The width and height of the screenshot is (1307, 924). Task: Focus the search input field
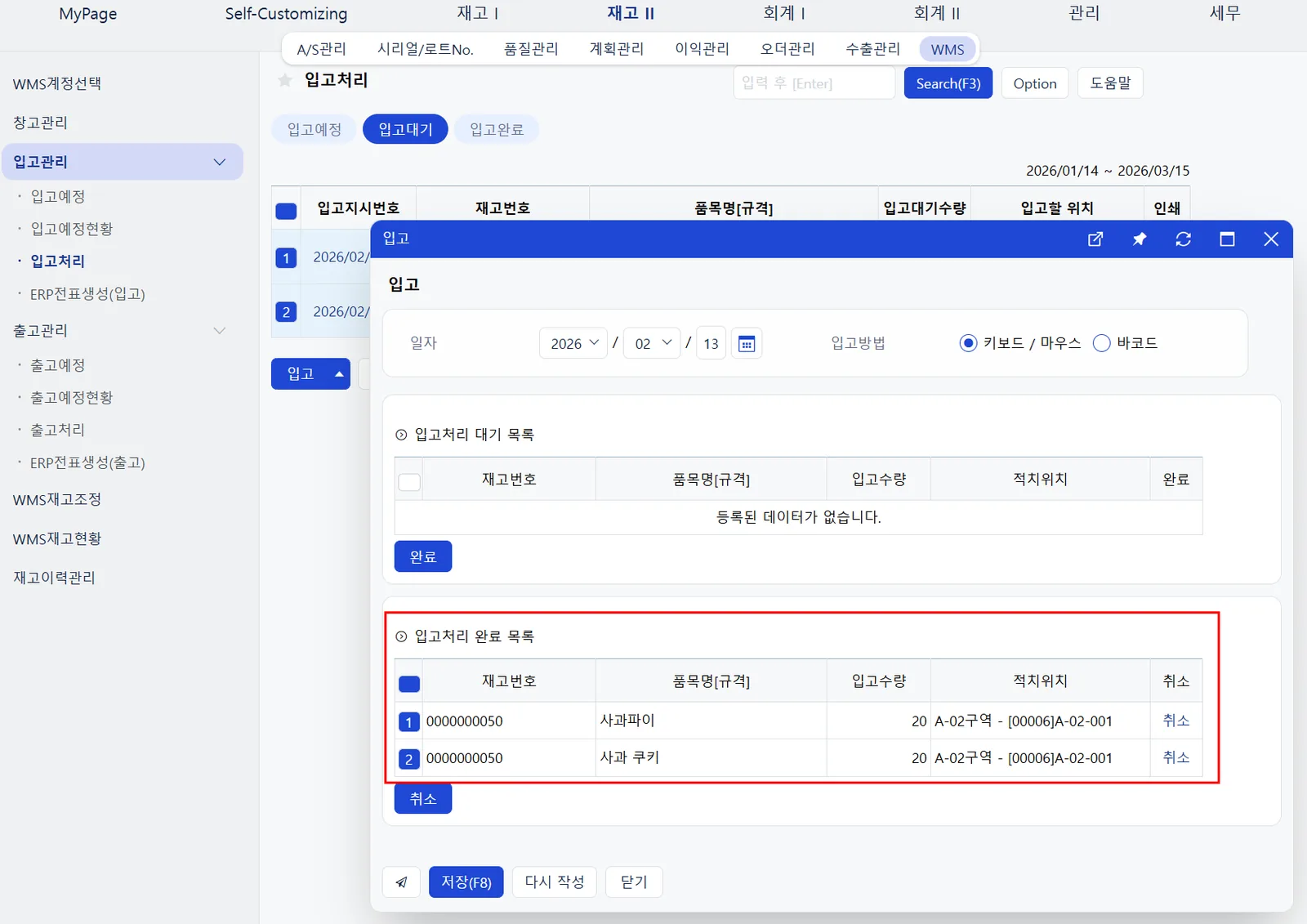[x=814, y=83]
